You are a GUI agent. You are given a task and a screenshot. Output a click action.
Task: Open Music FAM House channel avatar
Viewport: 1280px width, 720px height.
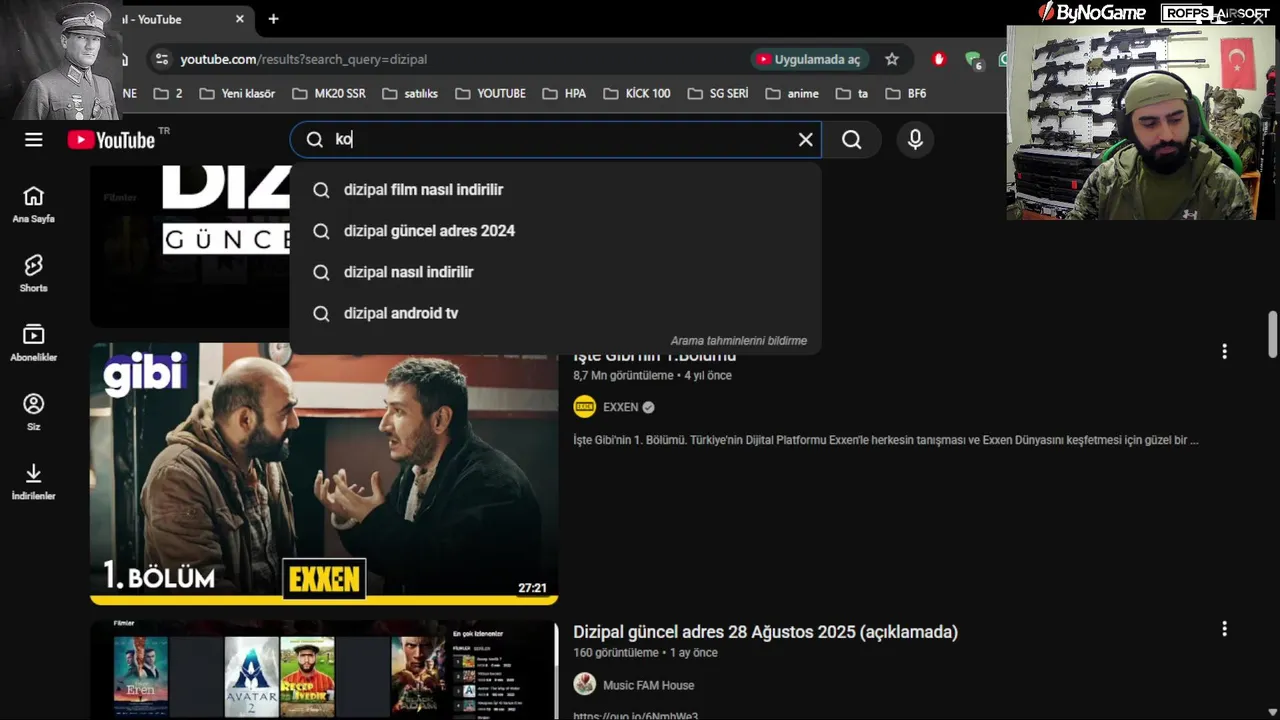[585, 684]
